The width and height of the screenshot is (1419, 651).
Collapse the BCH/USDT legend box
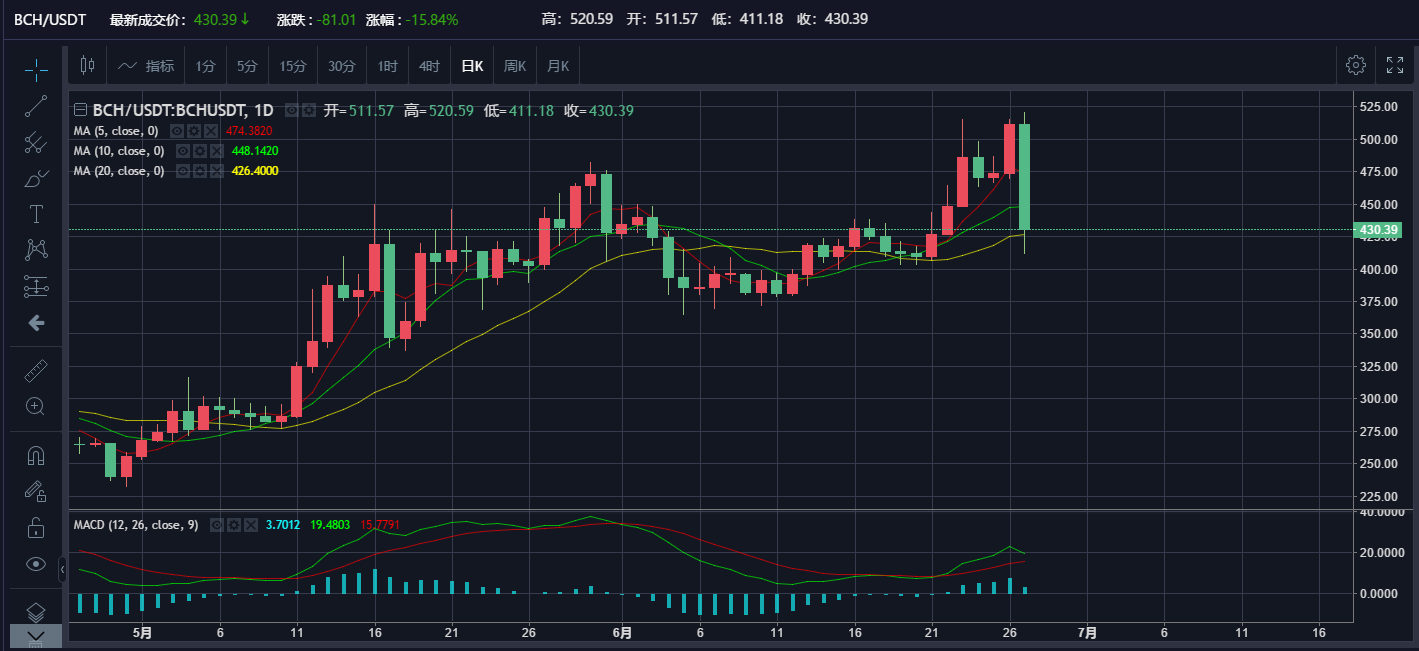[x=80, y=110]
